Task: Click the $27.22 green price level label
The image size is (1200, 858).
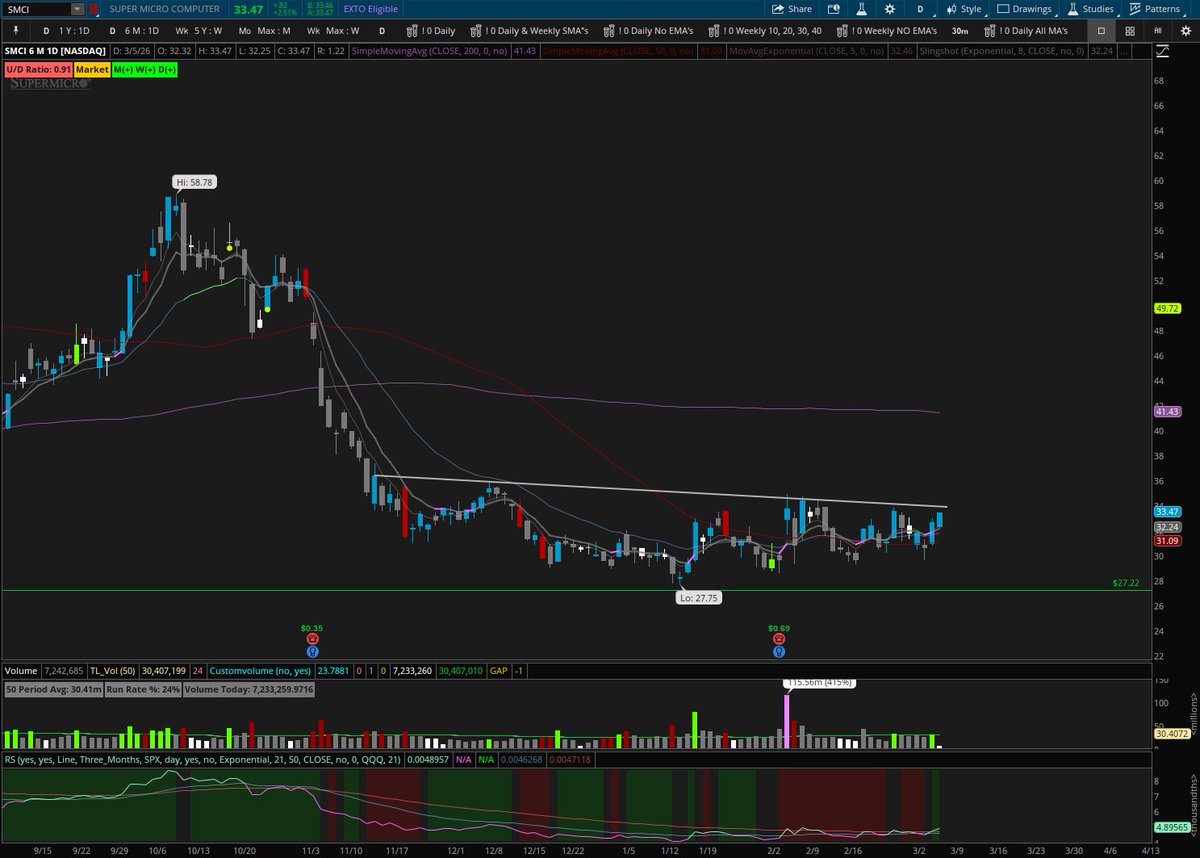Action: 1125,581
